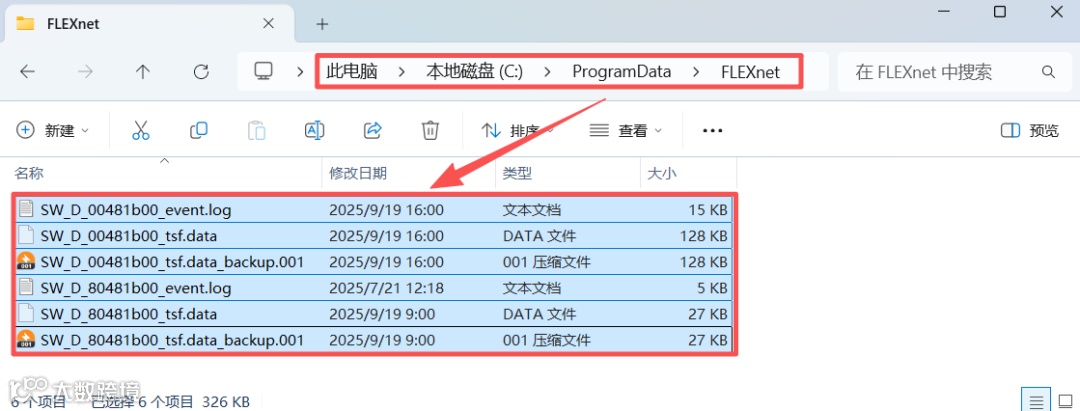Click the Copy icon in toolbar
The height and width of the screenshot is (411, 1080).
(x=198, y=130)
